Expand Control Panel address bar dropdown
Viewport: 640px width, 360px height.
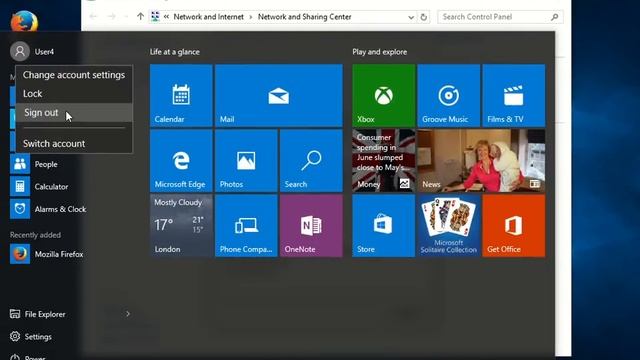411,17
